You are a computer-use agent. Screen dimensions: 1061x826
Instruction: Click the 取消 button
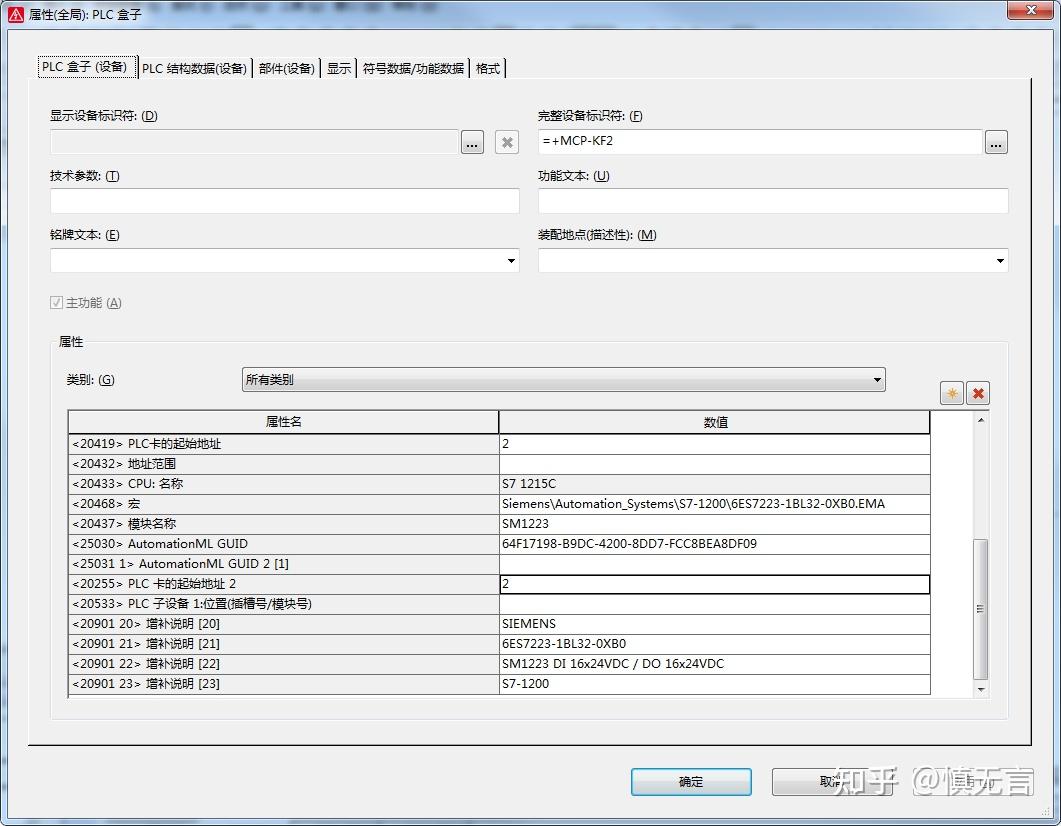tap(832, 781)
